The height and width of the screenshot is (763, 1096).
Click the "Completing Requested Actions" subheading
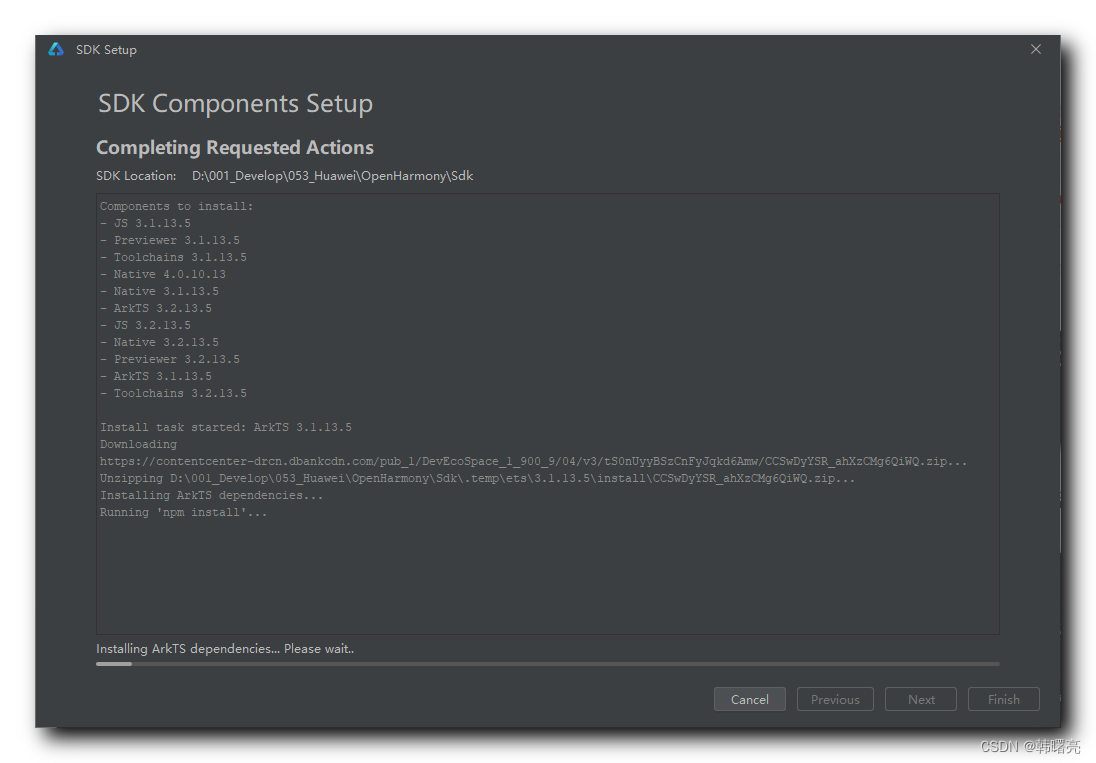coord(235,148)
